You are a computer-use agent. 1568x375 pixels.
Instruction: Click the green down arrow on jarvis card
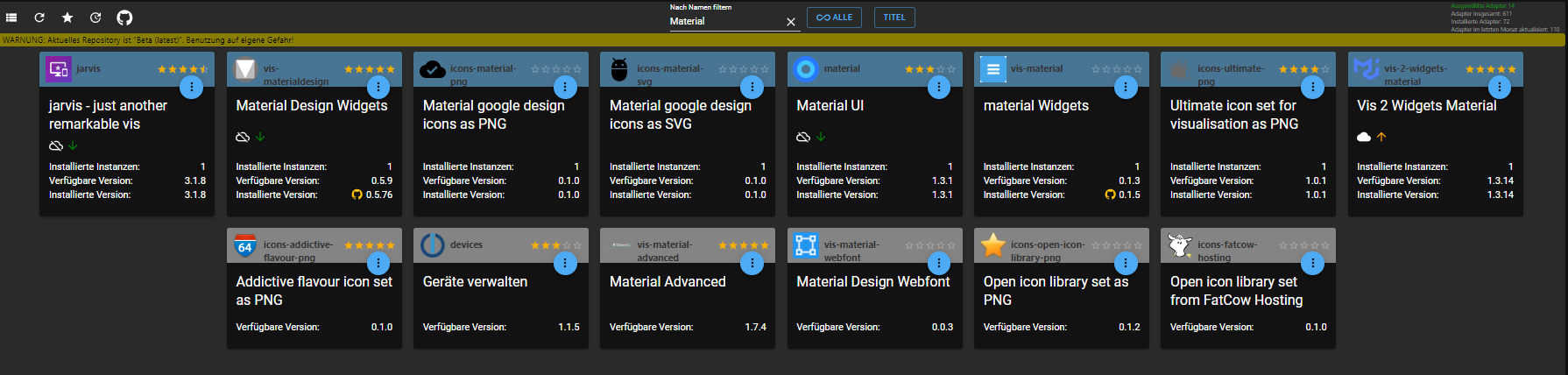tap(73, 145)
